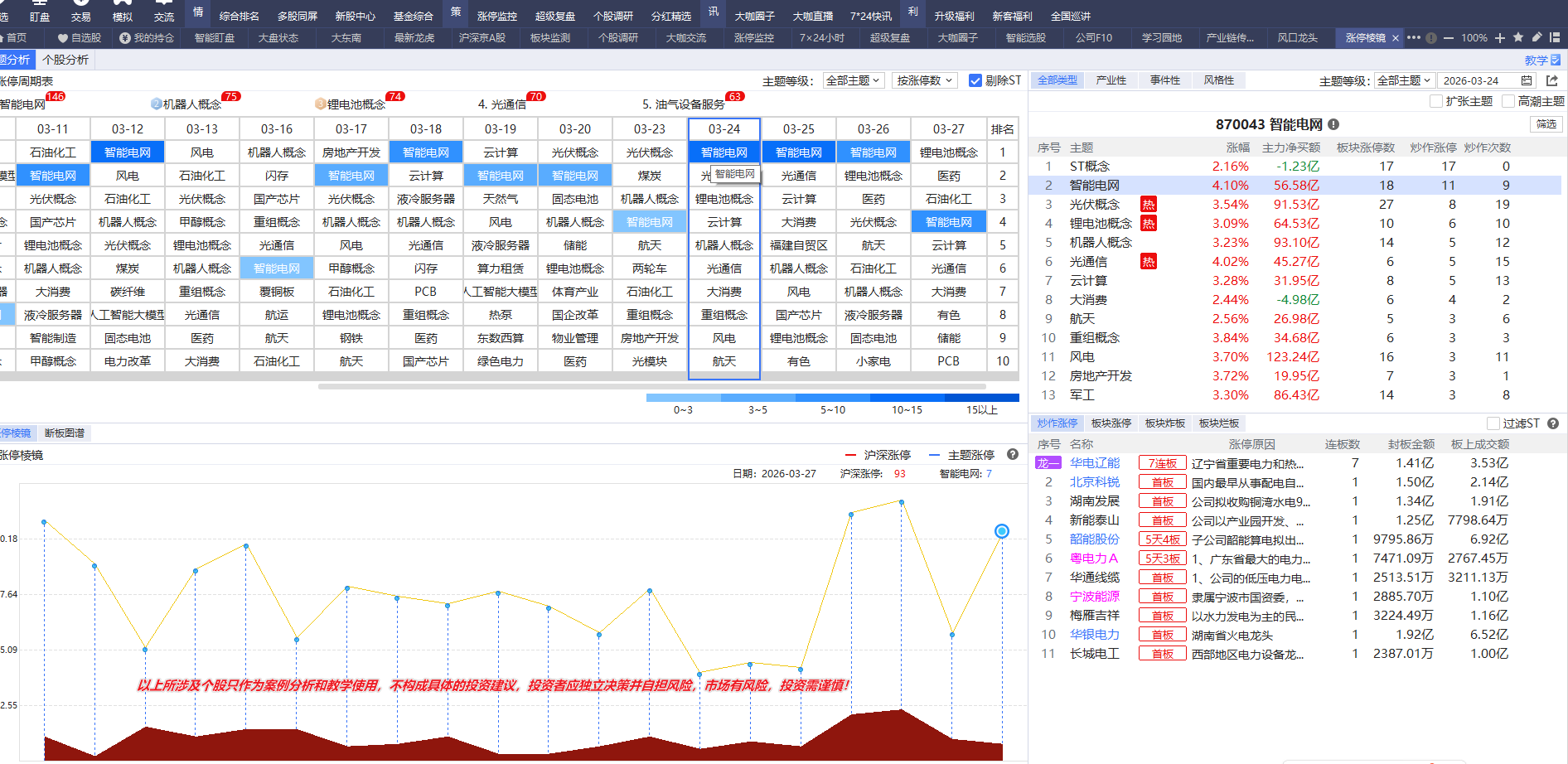1568x764 pixels.
Task: Tick the 过滤ST checkbox
Action: tap(1493, 423)
